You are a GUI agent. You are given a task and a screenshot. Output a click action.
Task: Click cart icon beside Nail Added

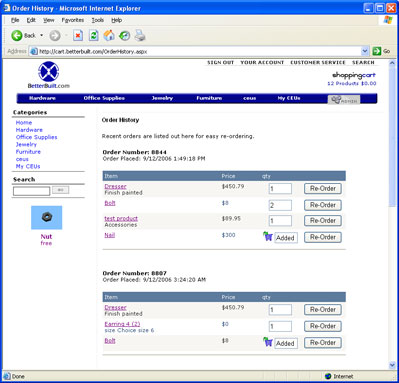click(x=268, y=237)
